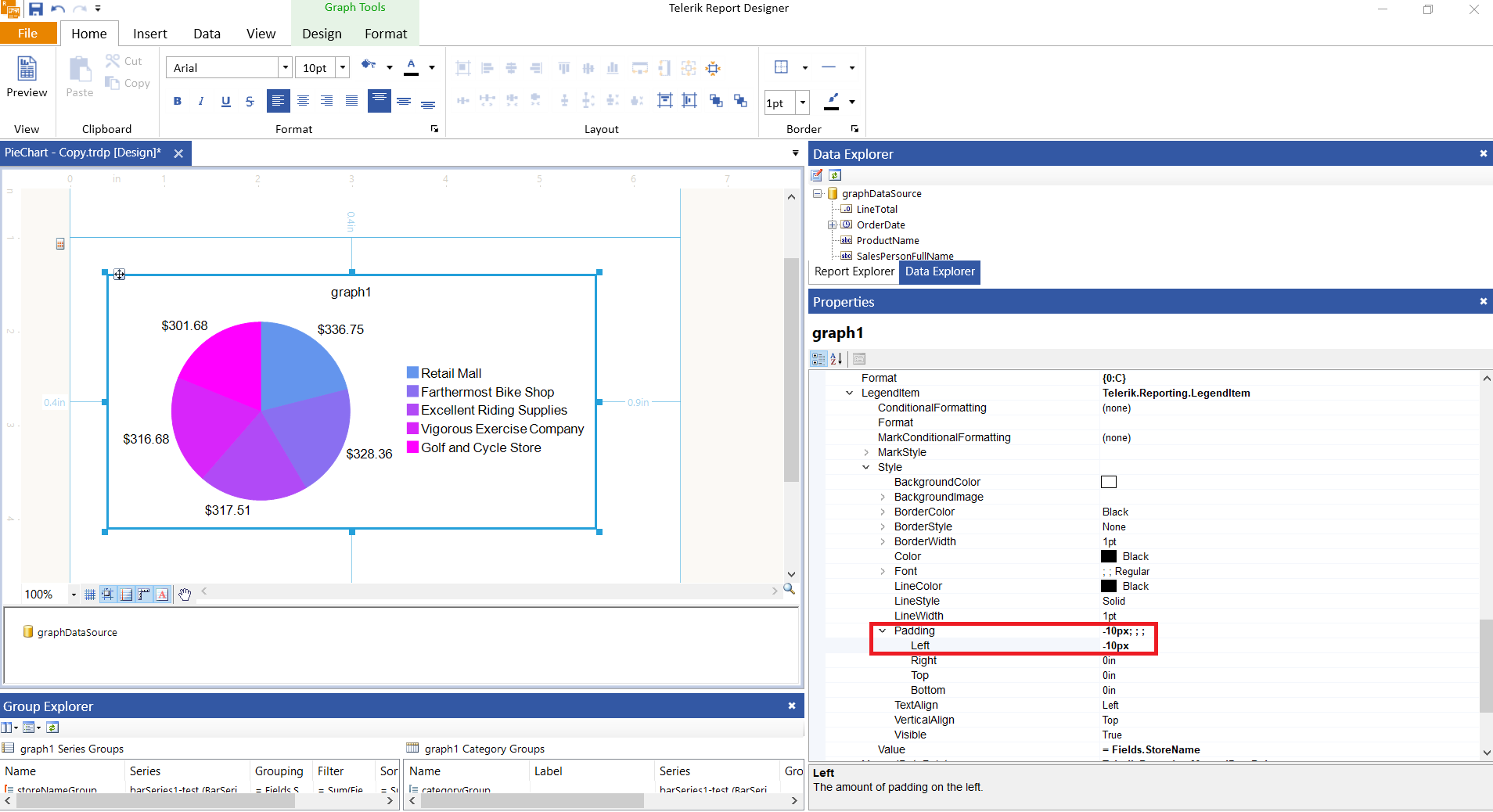Screen dimensions: 1493x812
Task: Click the BackgroundColor white swatch
Action: pyautogui.click(x=1109, y=482)
